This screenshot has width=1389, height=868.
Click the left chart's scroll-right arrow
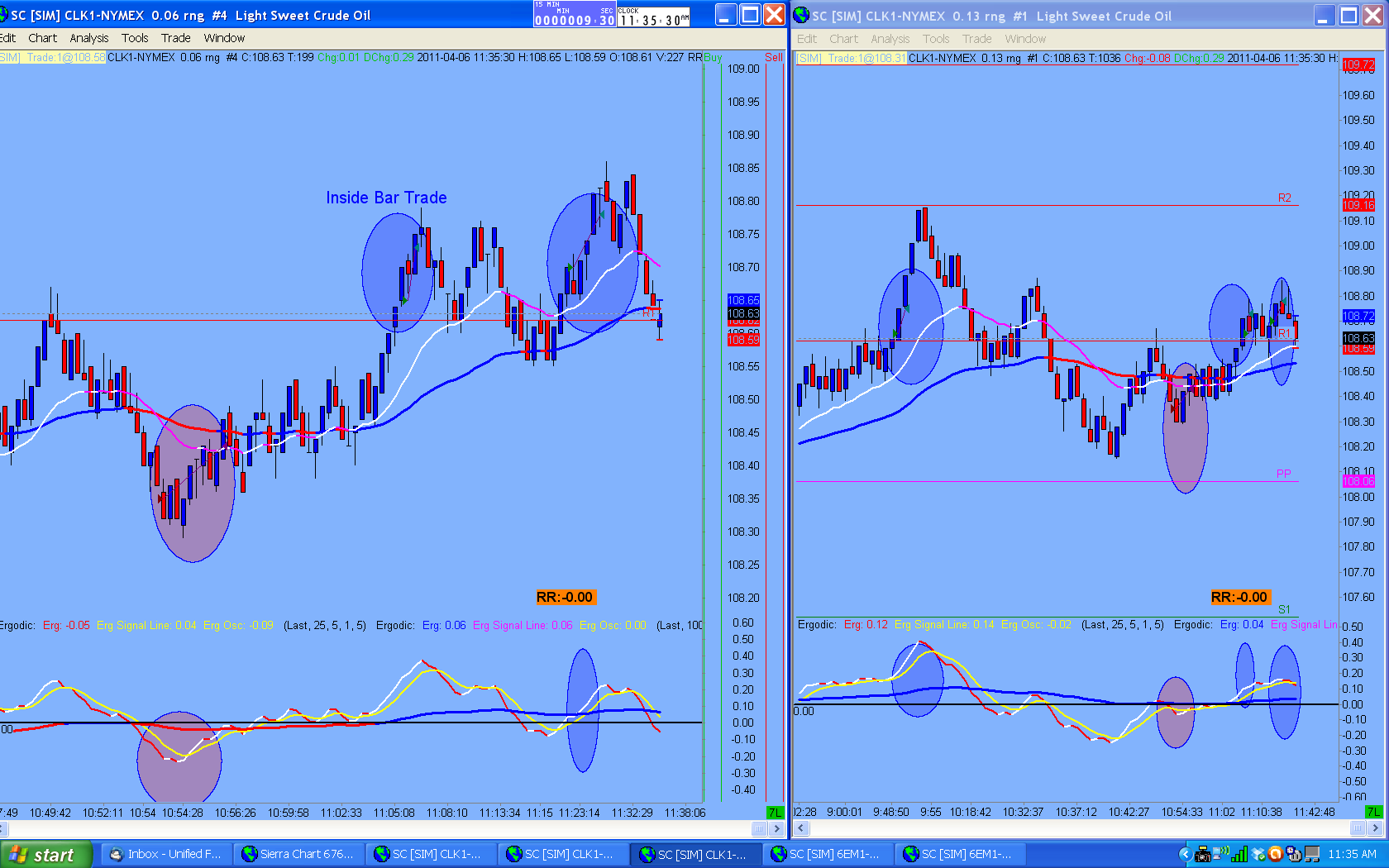[x=776, y=828]
